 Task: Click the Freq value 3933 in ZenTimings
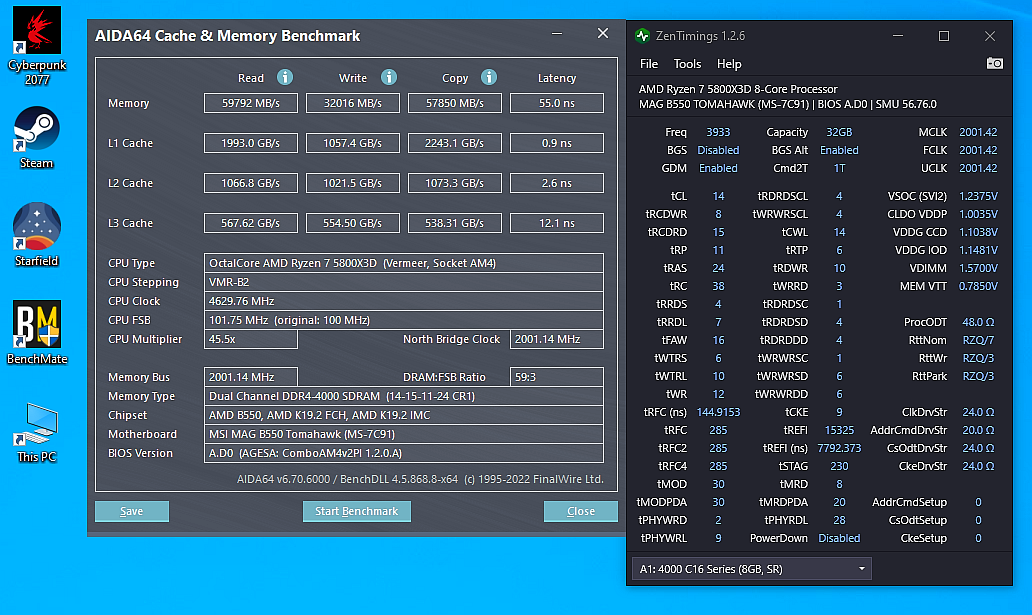coord(718,132)
